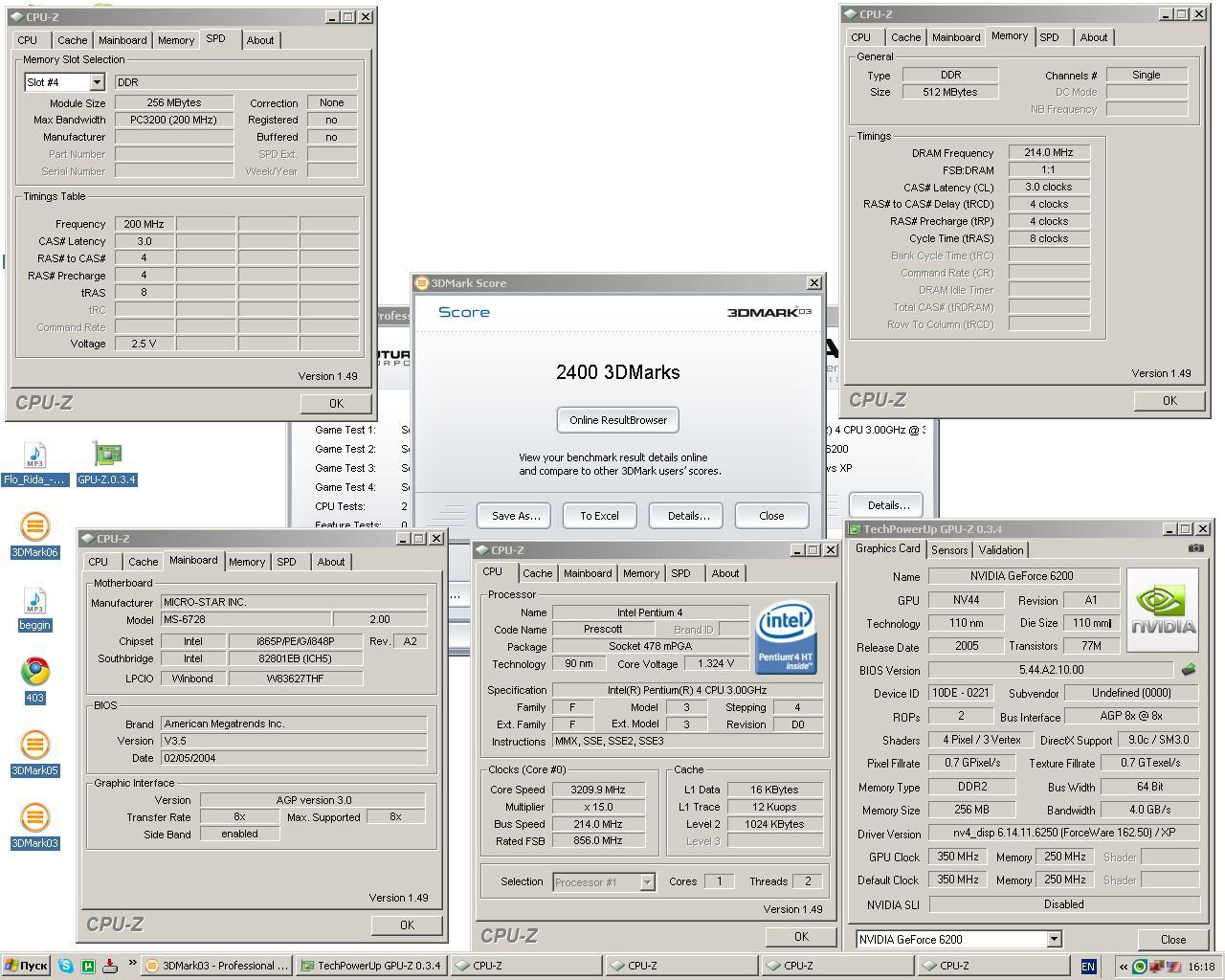Click OK in the Memory CPU-Z window
Viewport: 1225px width, 980px height.
coord(1169,401)
